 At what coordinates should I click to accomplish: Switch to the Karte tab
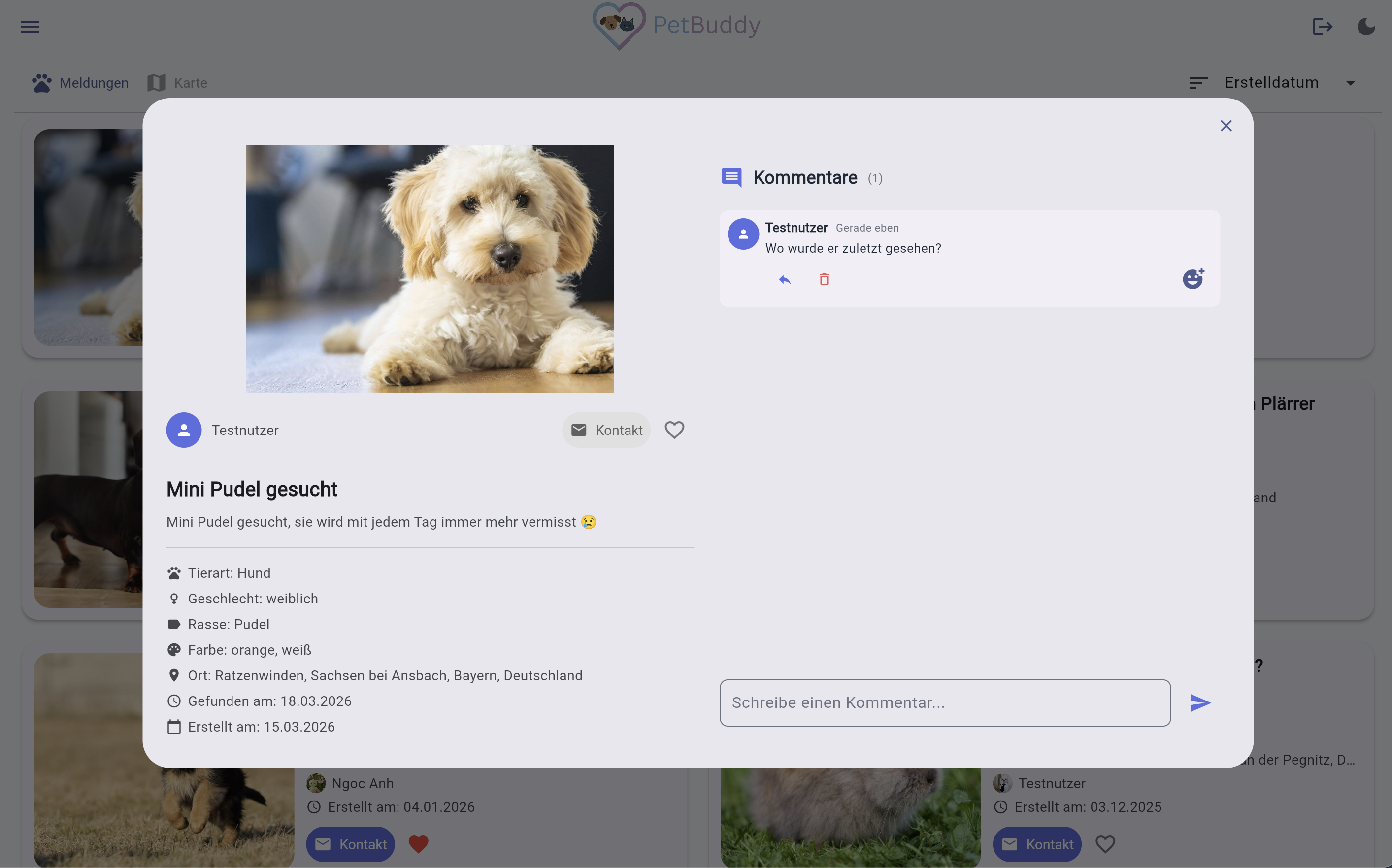(x=177, y=83)
